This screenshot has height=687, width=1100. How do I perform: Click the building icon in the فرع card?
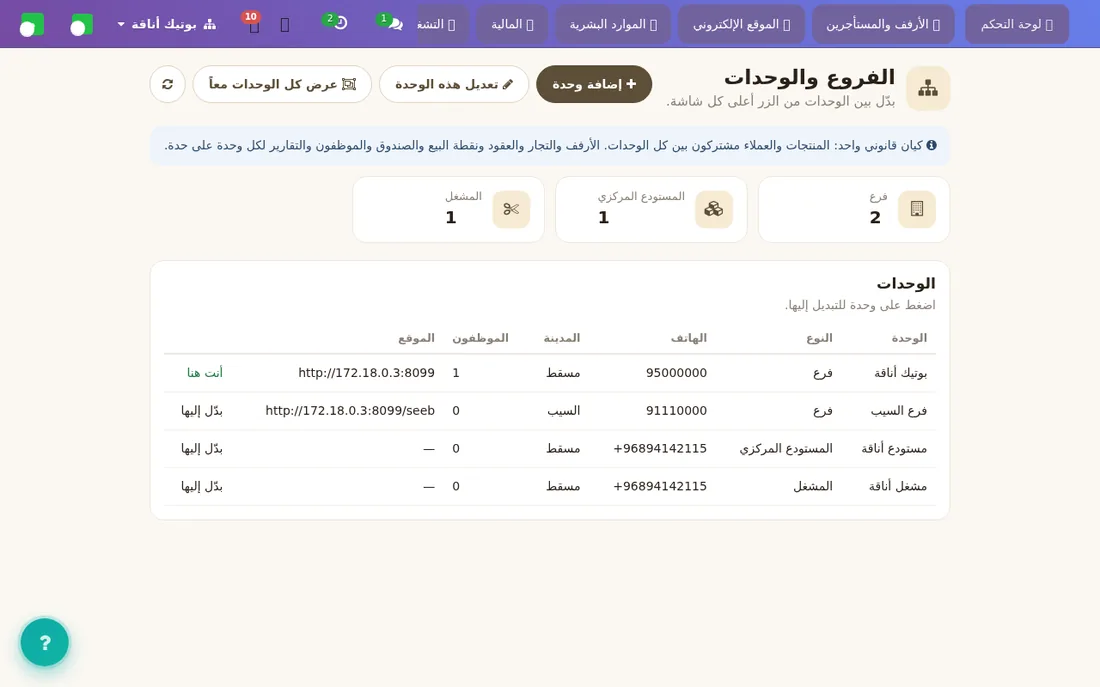coord(916,209)
